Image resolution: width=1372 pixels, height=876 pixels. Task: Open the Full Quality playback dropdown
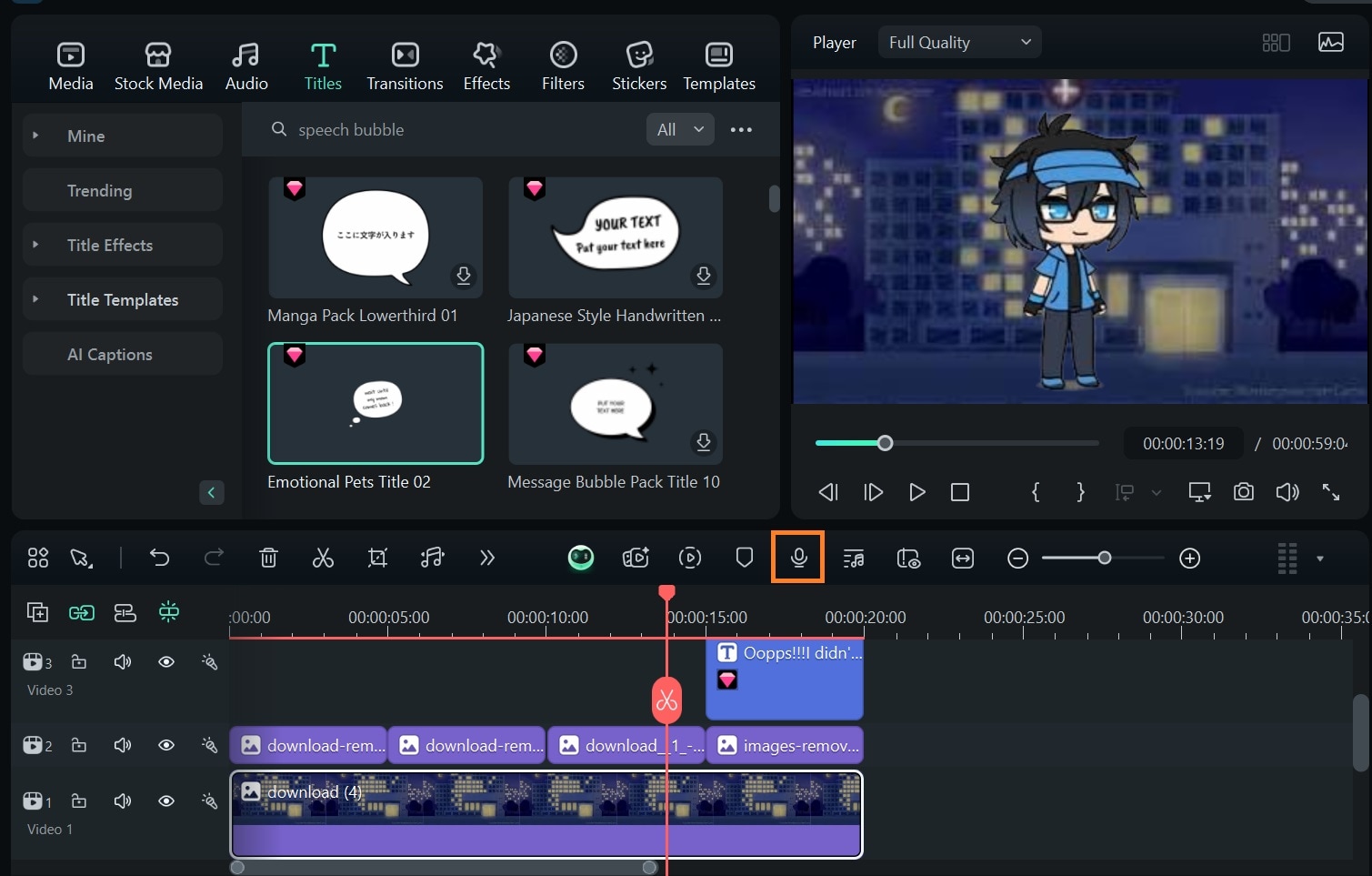(x=959, y=43)
